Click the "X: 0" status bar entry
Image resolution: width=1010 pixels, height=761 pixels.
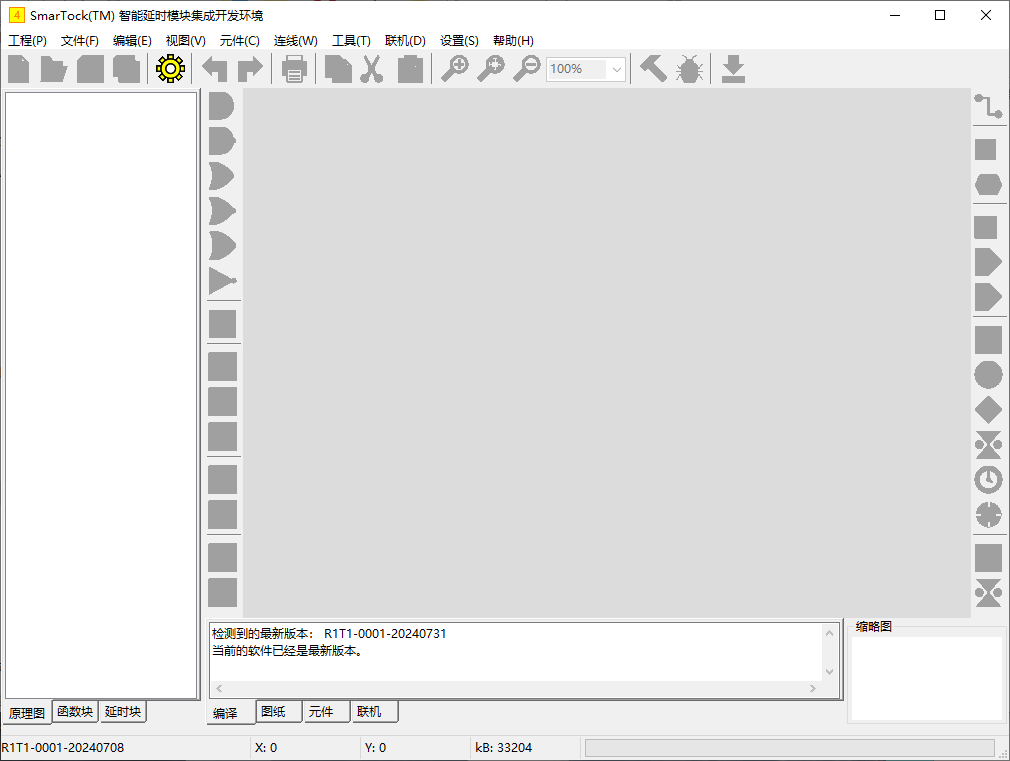266,747
